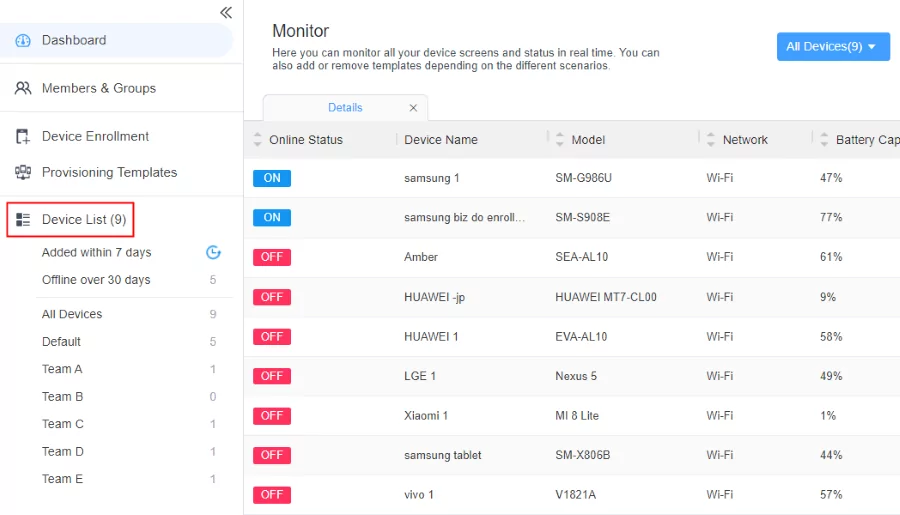This screenshot has height=515, width=900.
Task: Click OFF badge for vivo 1
Action: click(x=272, y=495)
